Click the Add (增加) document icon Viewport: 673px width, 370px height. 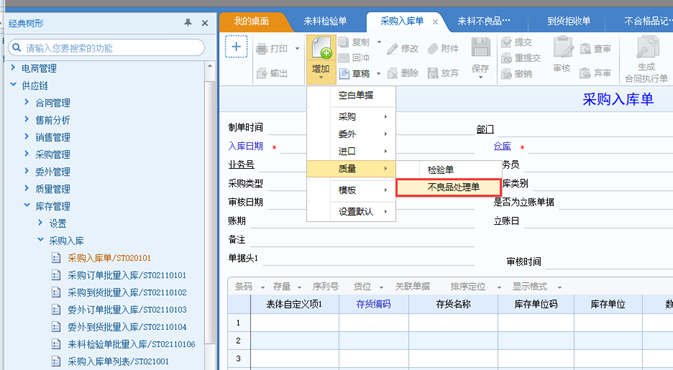point(321,48)
